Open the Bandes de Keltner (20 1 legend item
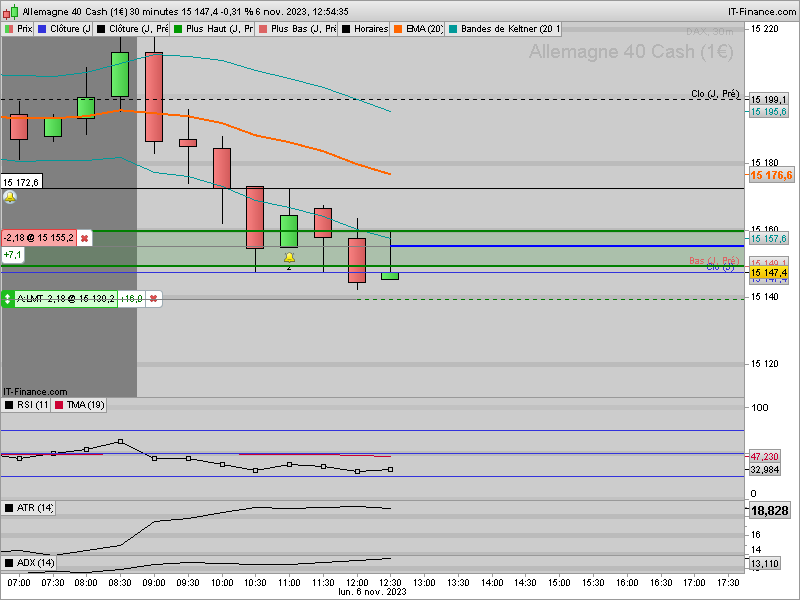The width and height of the screenshot is (800, 600). pyautogui.click(x=504, y=29)
